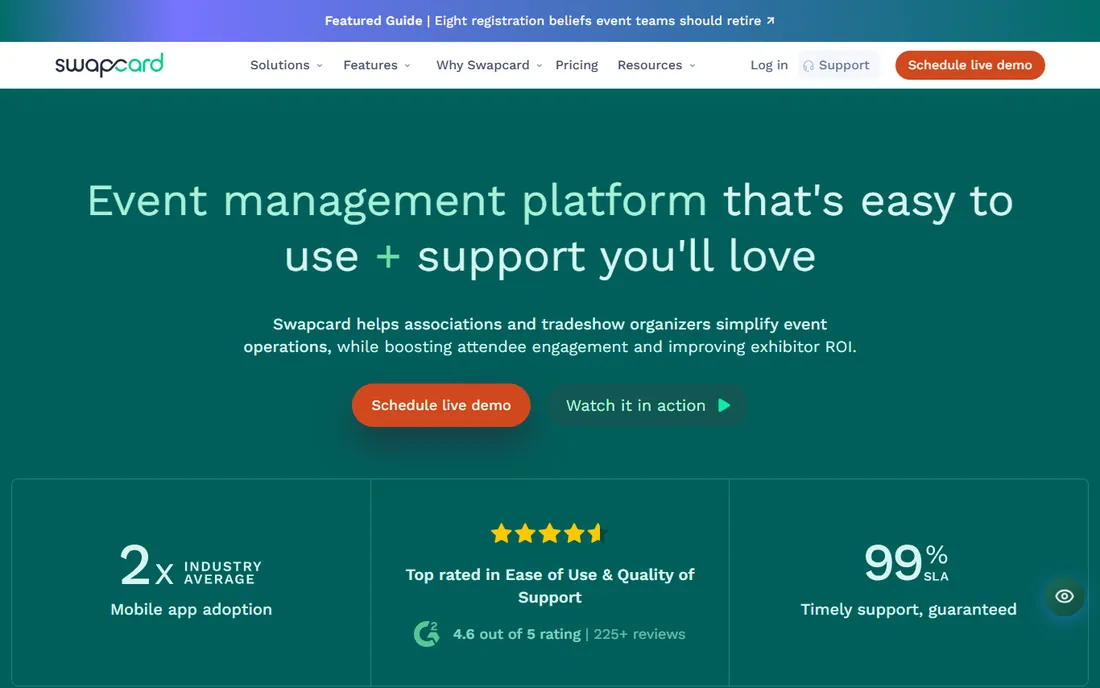
Task: Toggle the eye accessibility widget
Action: click(x=1064, y=596)
